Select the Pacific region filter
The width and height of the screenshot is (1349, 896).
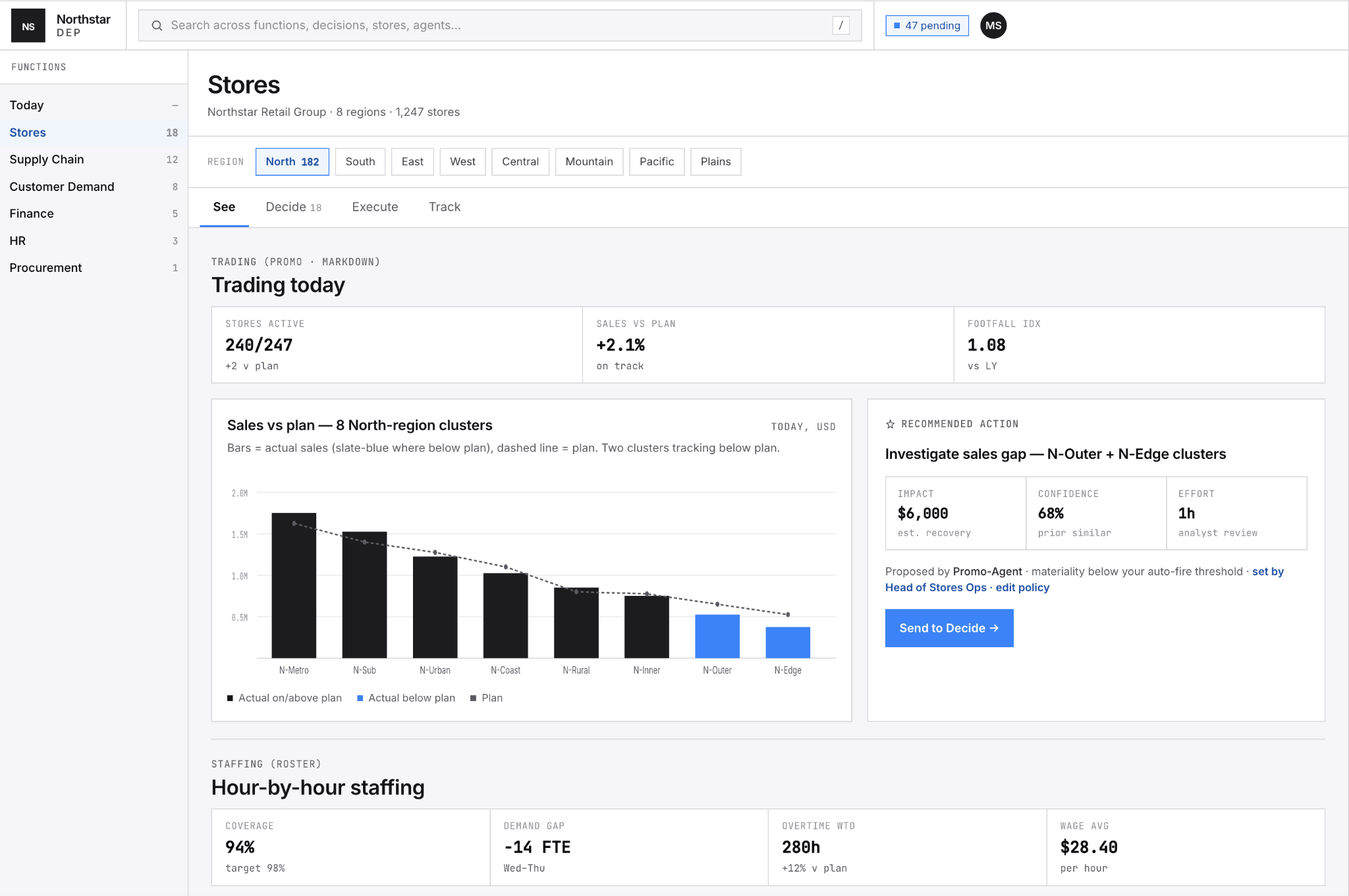(x=657, y=162)
